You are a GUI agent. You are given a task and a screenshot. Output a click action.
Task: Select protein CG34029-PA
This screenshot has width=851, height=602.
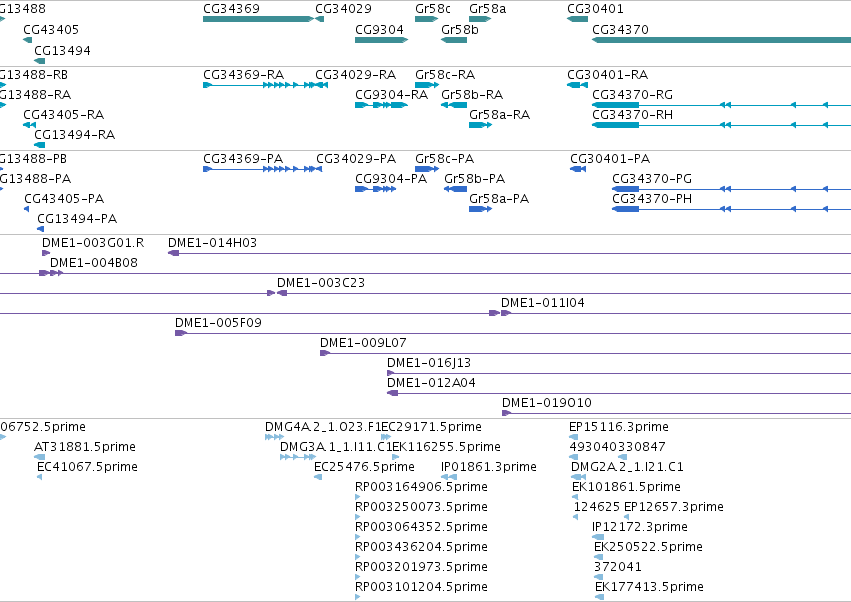[x=356, y=159]
